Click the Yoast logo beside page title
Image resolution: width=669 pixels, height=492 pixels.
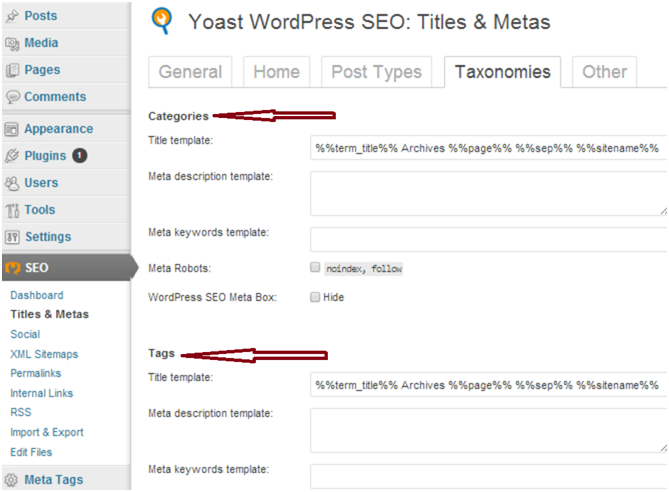162,21
